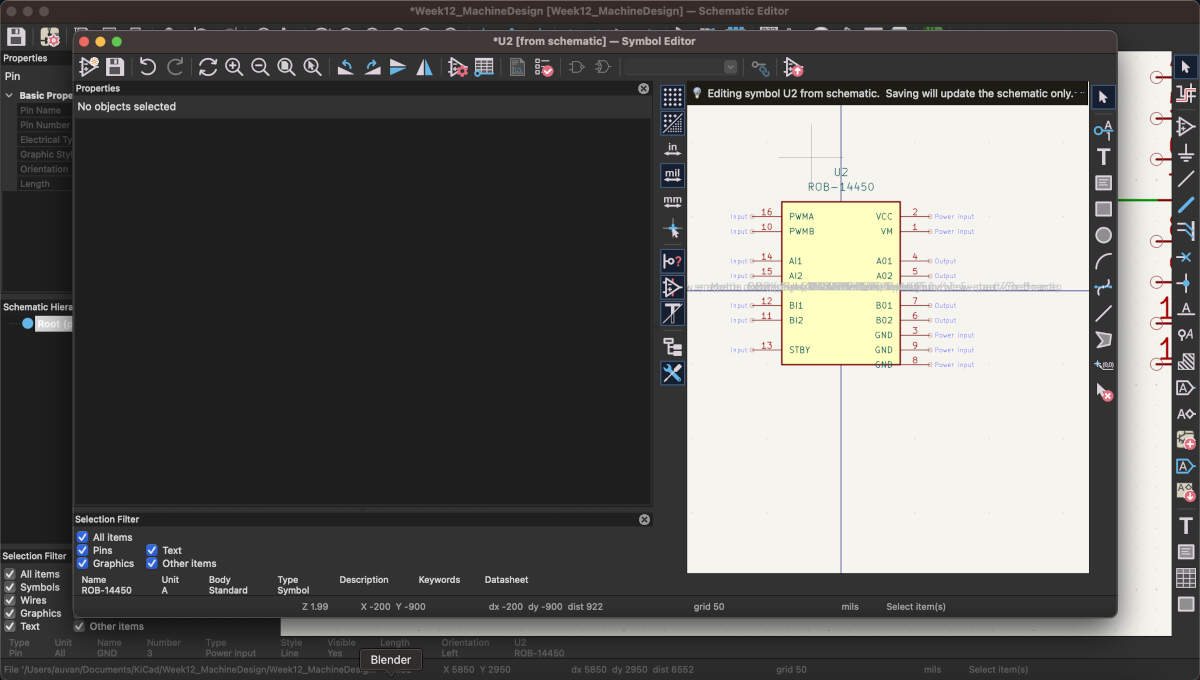
Task: Close the Symbol Editor Properties panel
Action: coord(644,88)
